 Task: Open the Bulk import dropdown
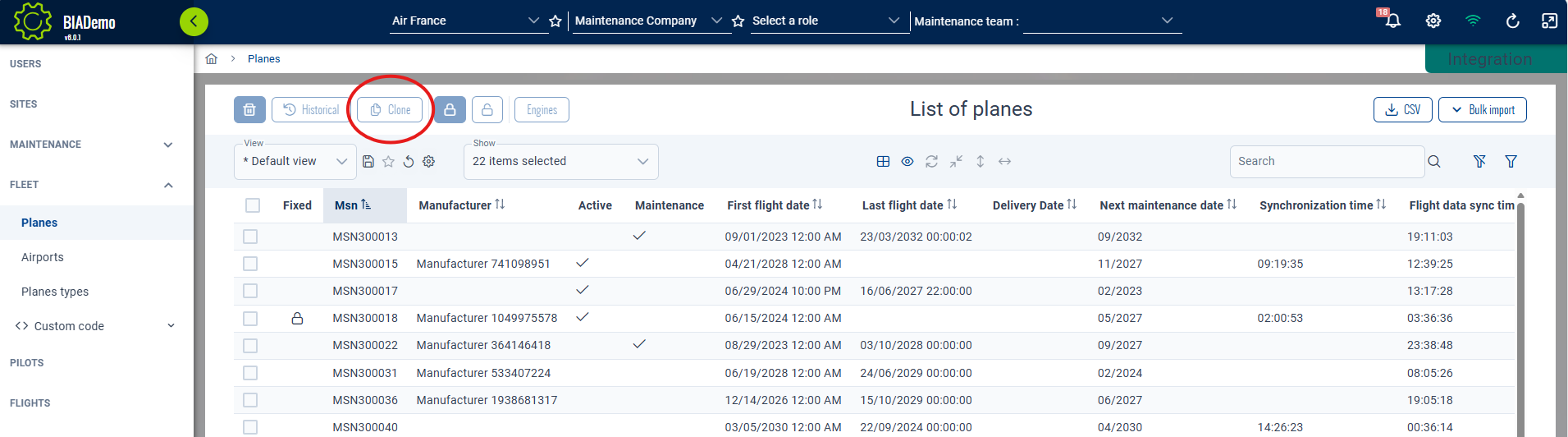coord(1483,110)
